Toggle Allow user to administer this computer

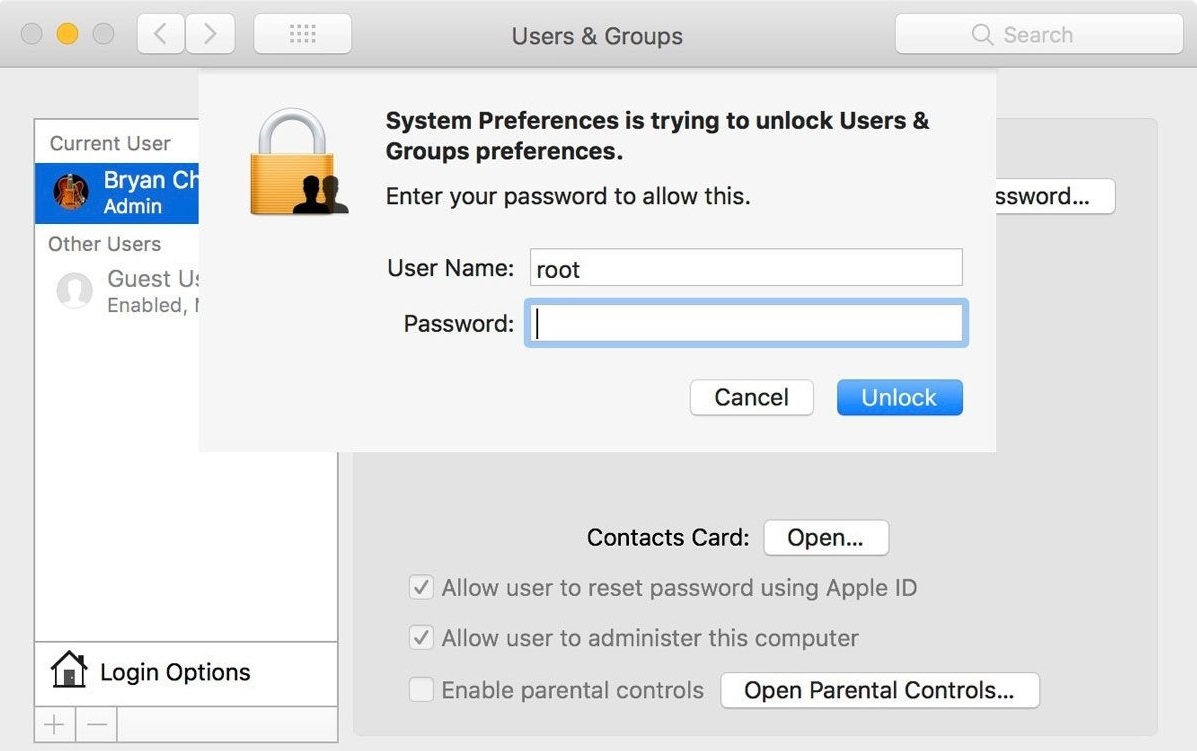pyautogui.click(x=421, y=637)
